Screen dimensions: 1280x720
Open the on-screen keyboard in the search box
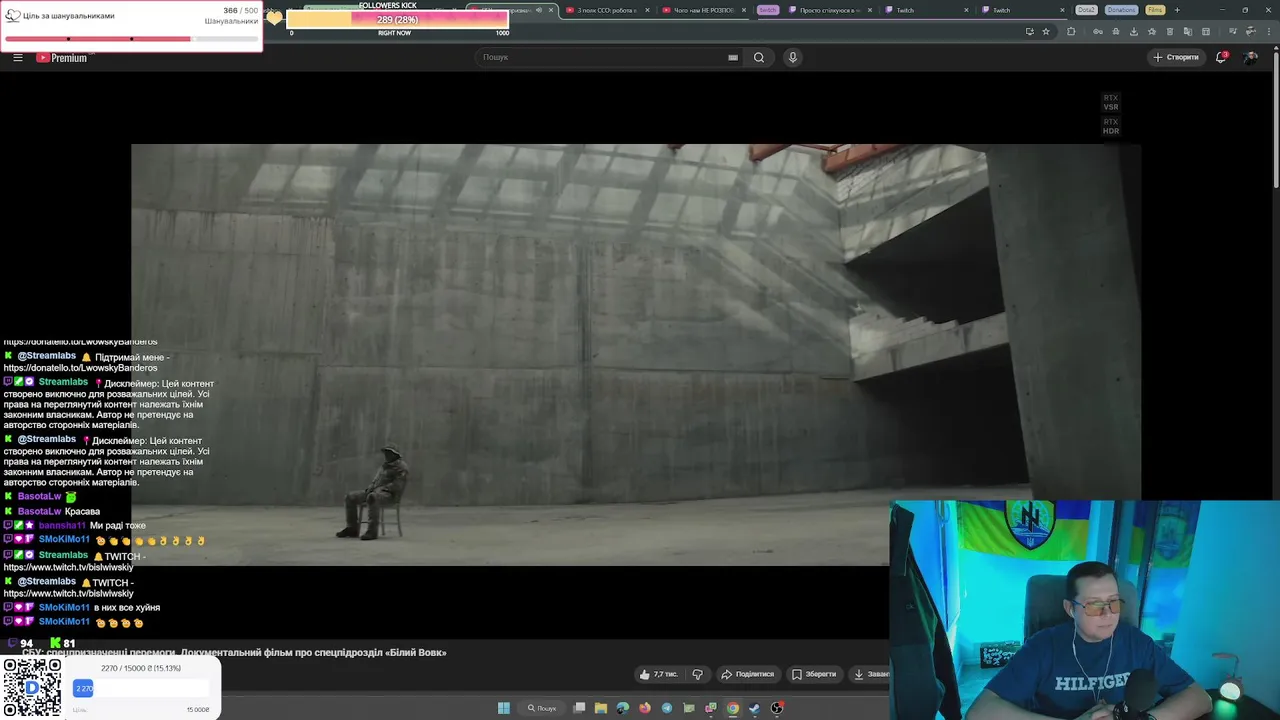(x=733, y=57)
